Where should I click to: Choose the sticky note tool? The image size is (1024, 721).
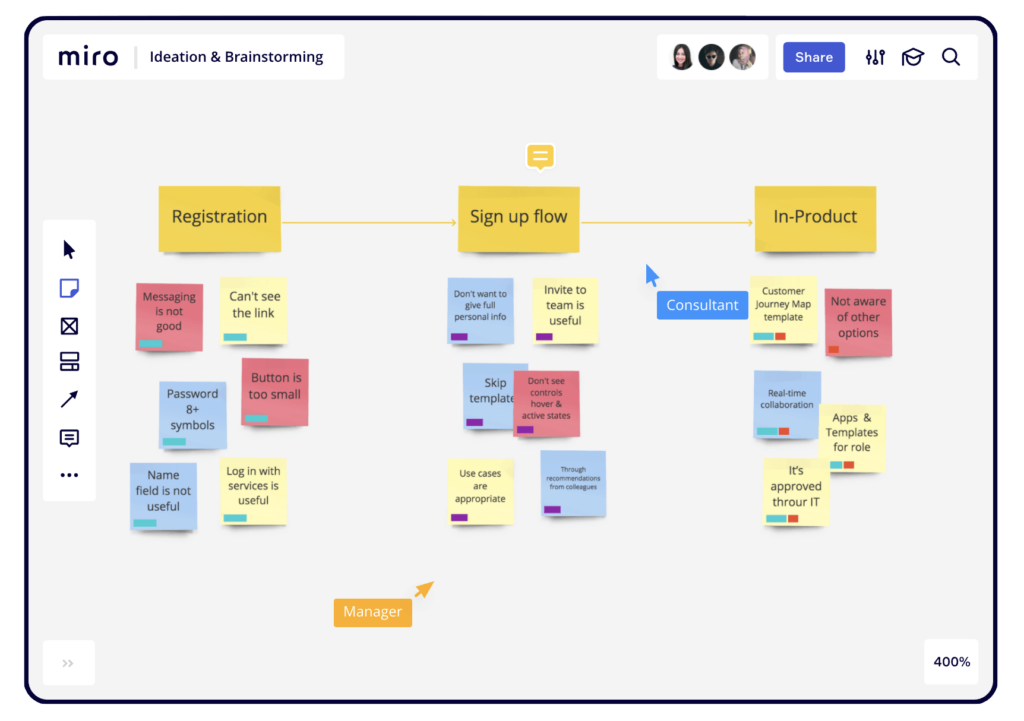pos(69,288)
